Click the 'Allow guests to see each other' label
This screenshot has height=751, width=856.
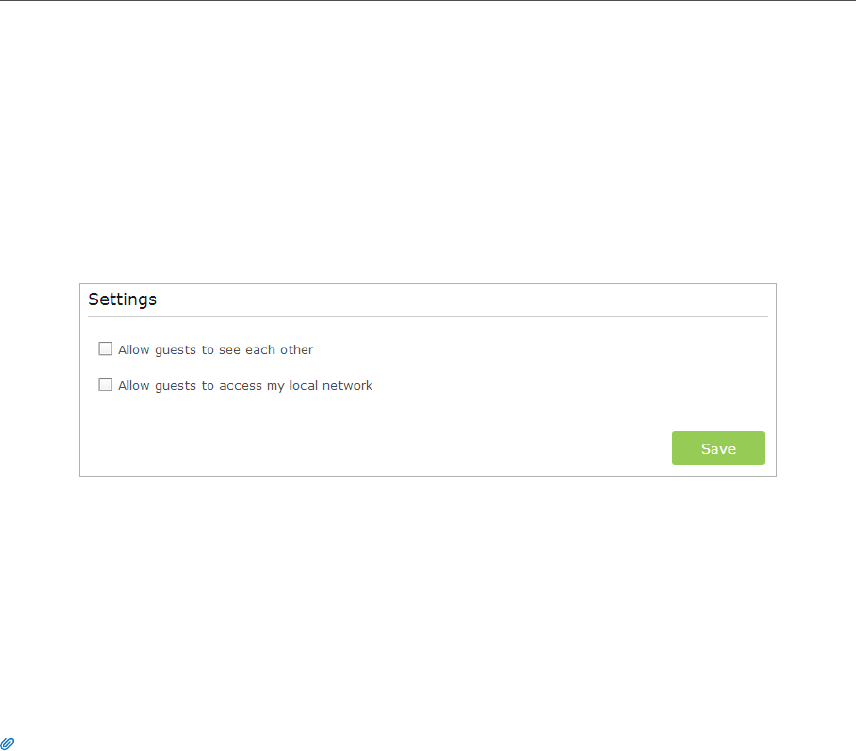pos(215,350)
